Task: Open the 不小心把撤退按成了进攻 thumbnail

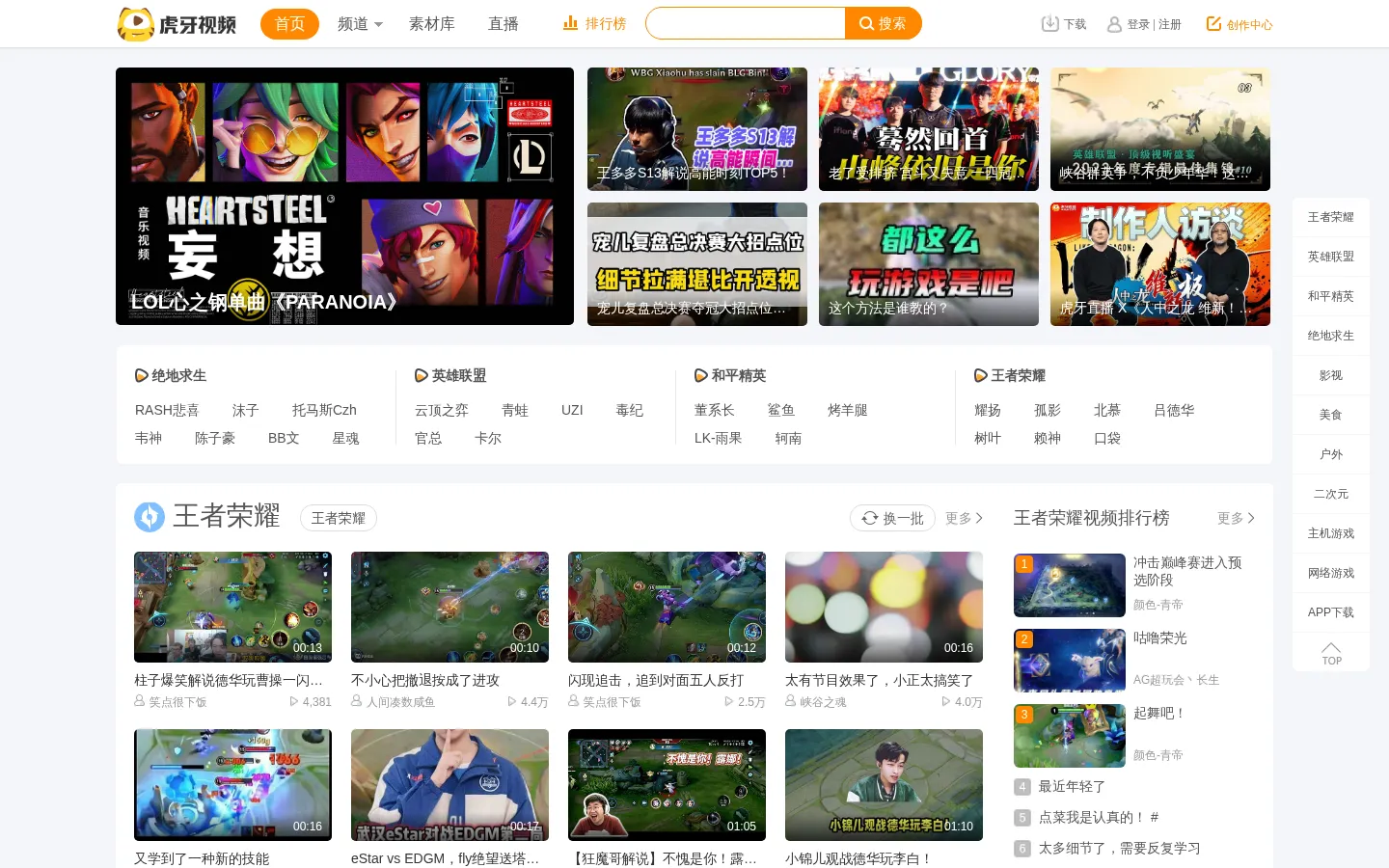Action: click(x=449, y=607)
